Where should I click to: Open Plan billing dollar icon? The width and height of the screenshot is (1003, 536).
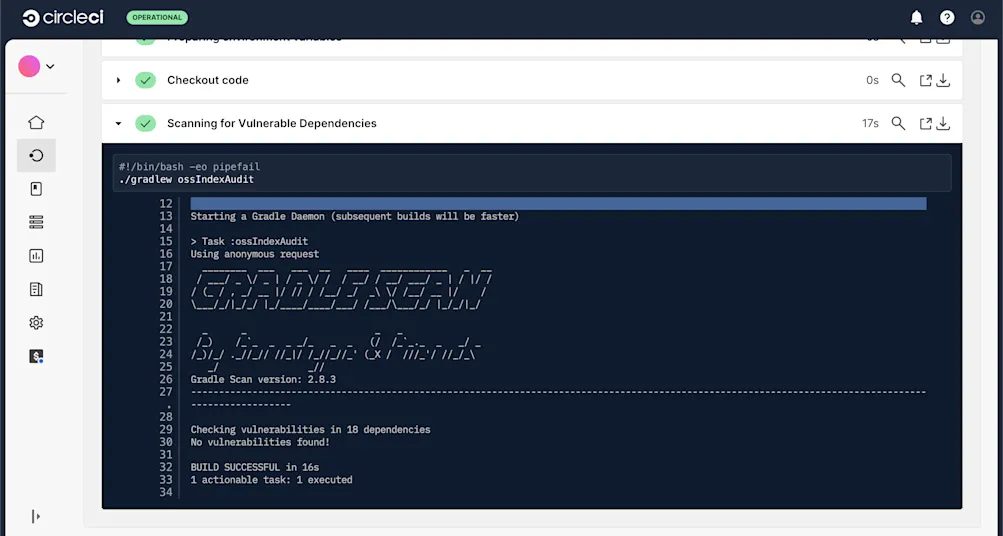36,356
